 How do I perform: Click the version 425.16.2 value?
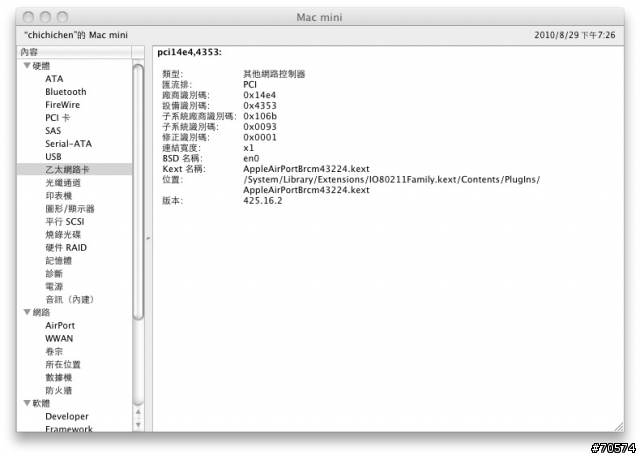(262, 201)
